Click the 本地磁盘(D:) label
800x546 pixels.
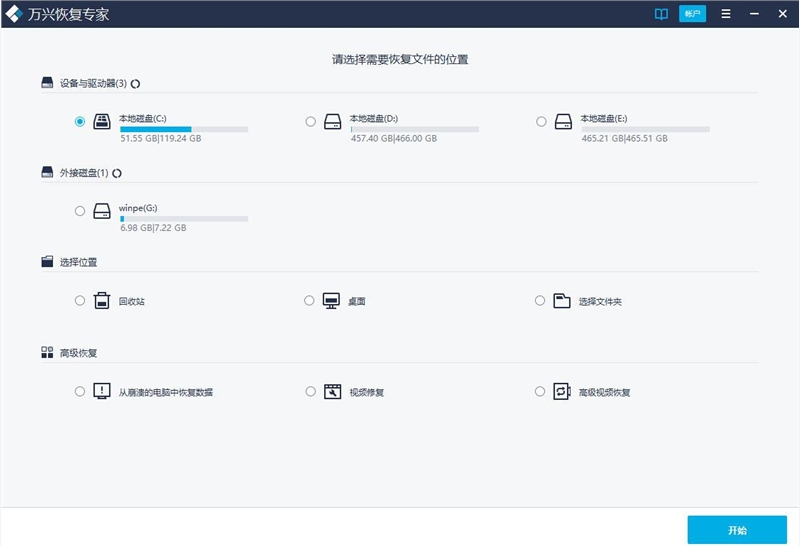tap(374, 118)
